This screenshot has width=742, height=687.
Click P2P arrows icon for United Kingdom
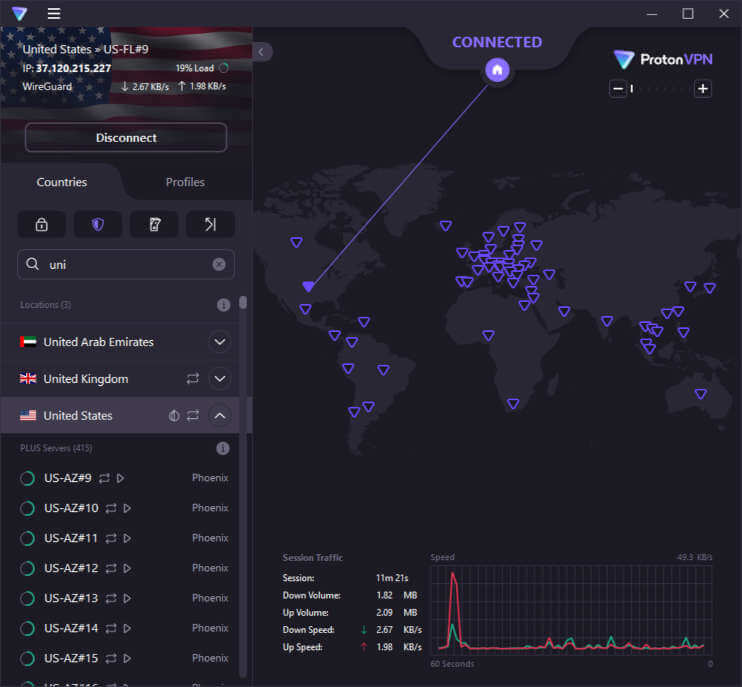pyautogui.click(x=193, y=379)
